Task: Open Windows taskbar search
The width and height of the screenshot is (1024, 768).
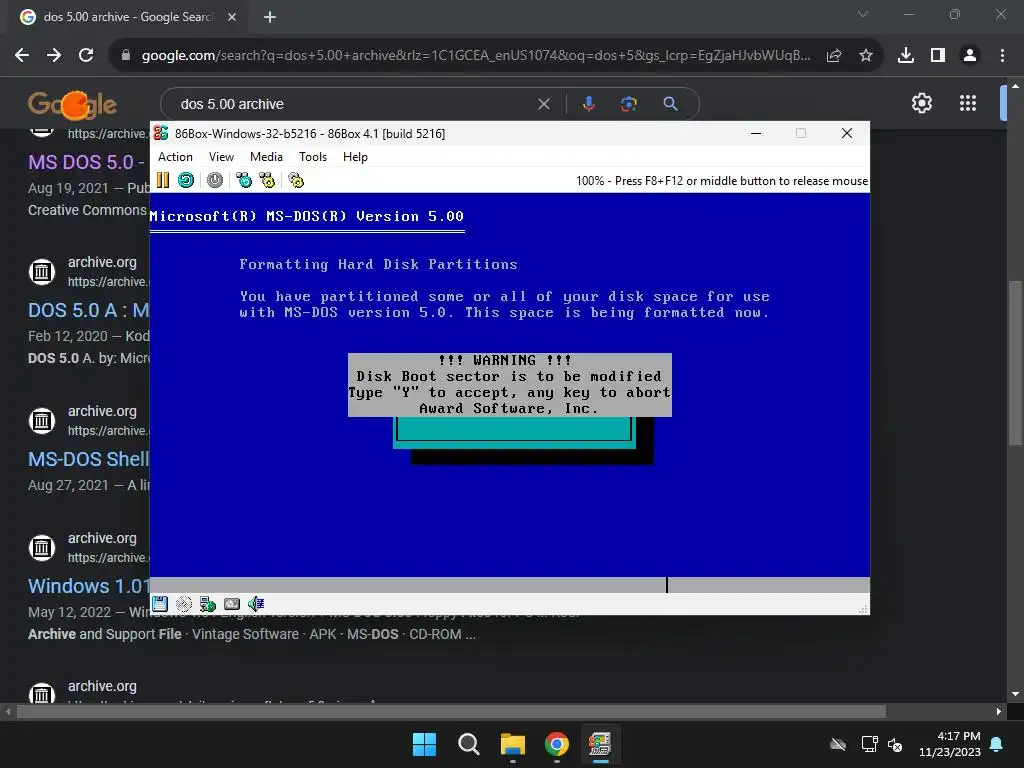Action: click(468, 744)
